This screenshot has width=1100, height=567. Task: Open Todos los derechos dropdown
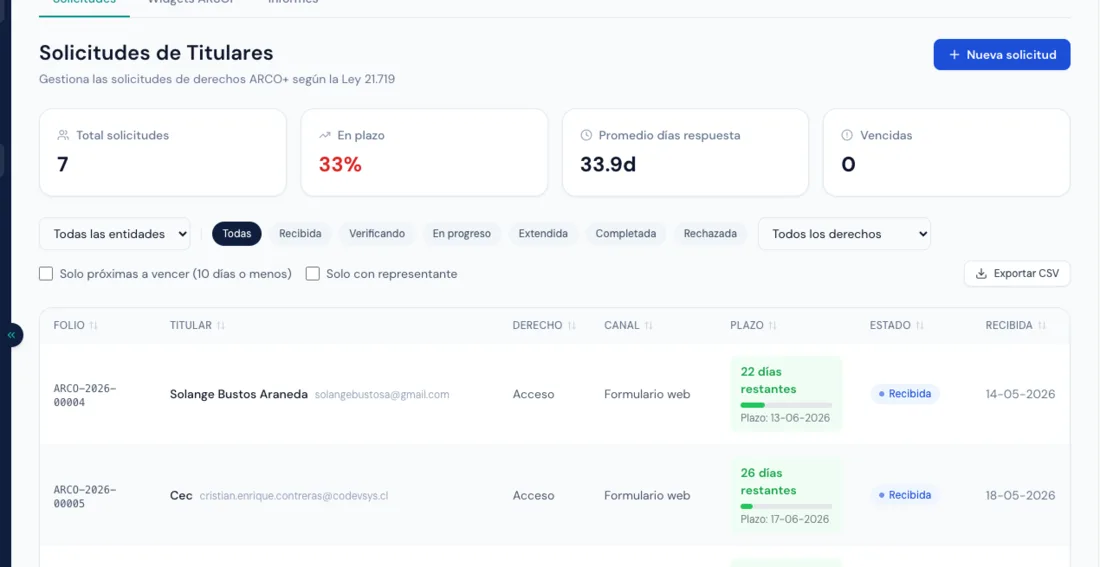844,234
